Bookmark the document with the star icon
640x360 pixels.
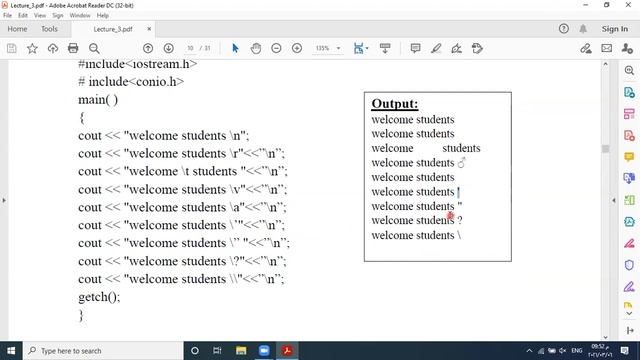pos(32,49)
